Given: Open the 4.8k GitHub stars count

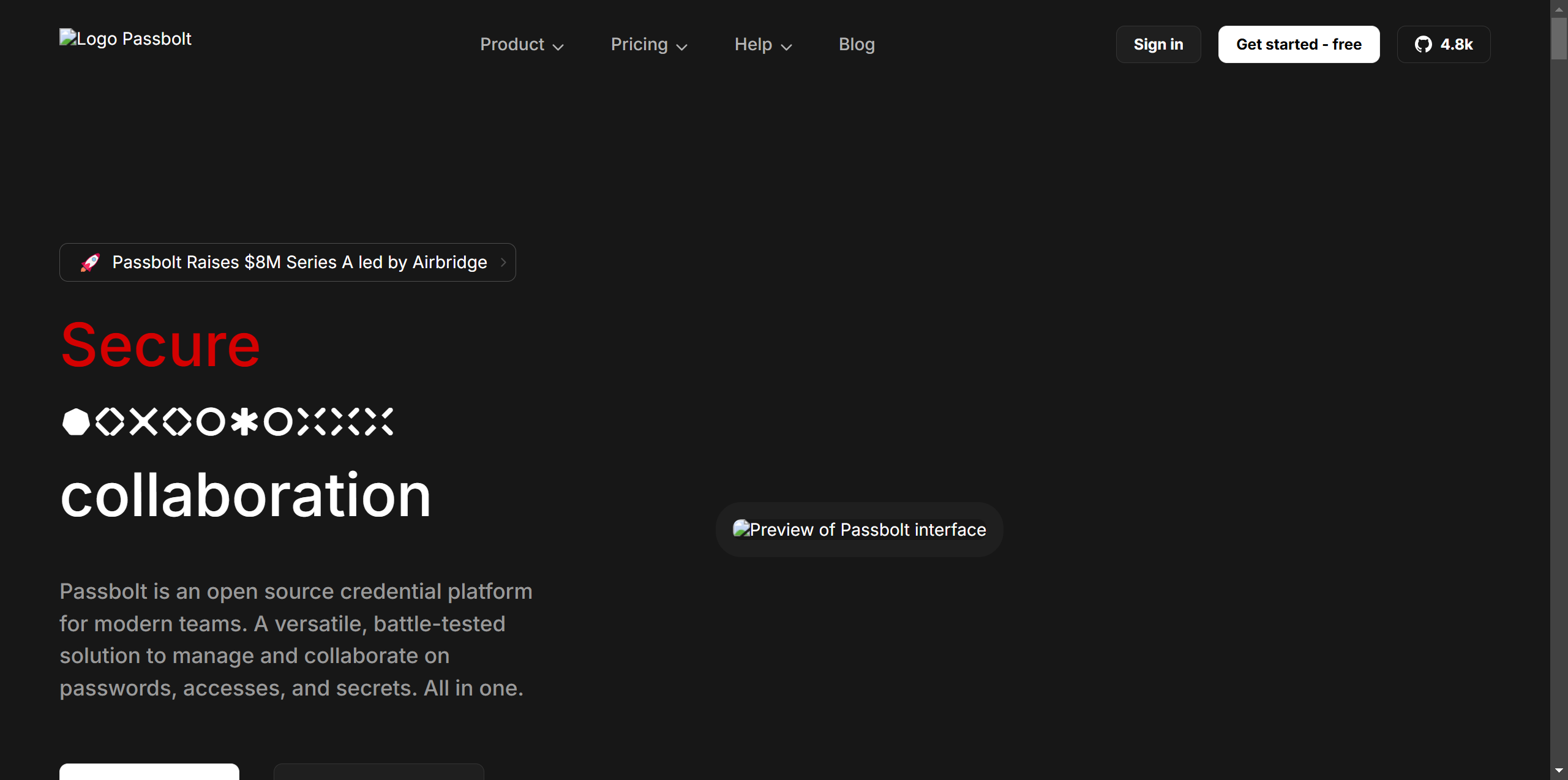Looking at the screenshot, I should coord(1456,44).
